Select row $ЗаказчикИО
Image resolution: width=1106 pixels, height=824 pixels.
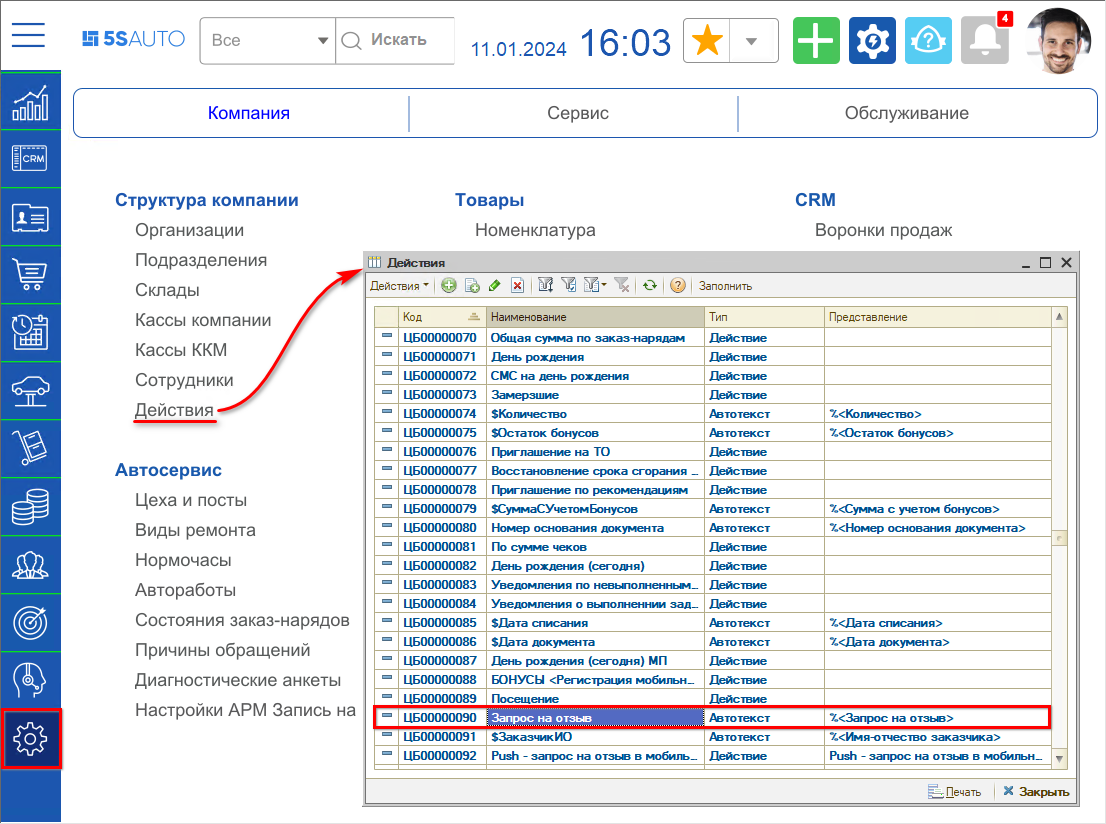(712, 737)
